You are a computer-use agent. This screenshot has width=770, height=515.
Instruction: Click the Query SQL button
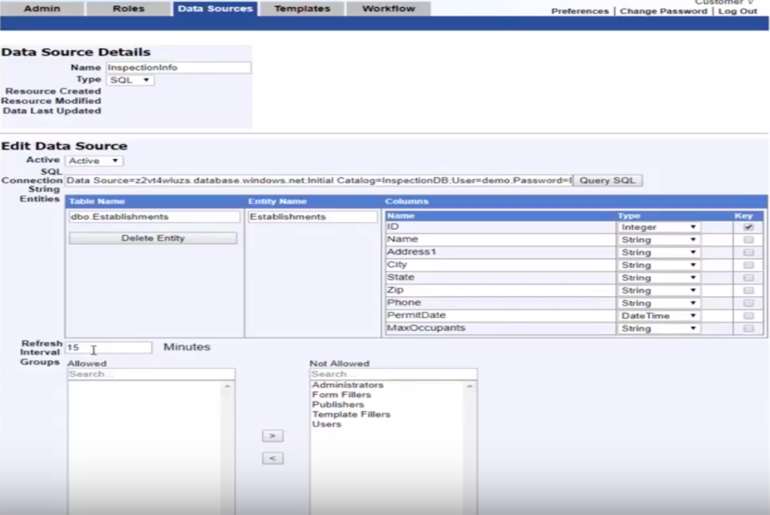(x=607, y=180)
